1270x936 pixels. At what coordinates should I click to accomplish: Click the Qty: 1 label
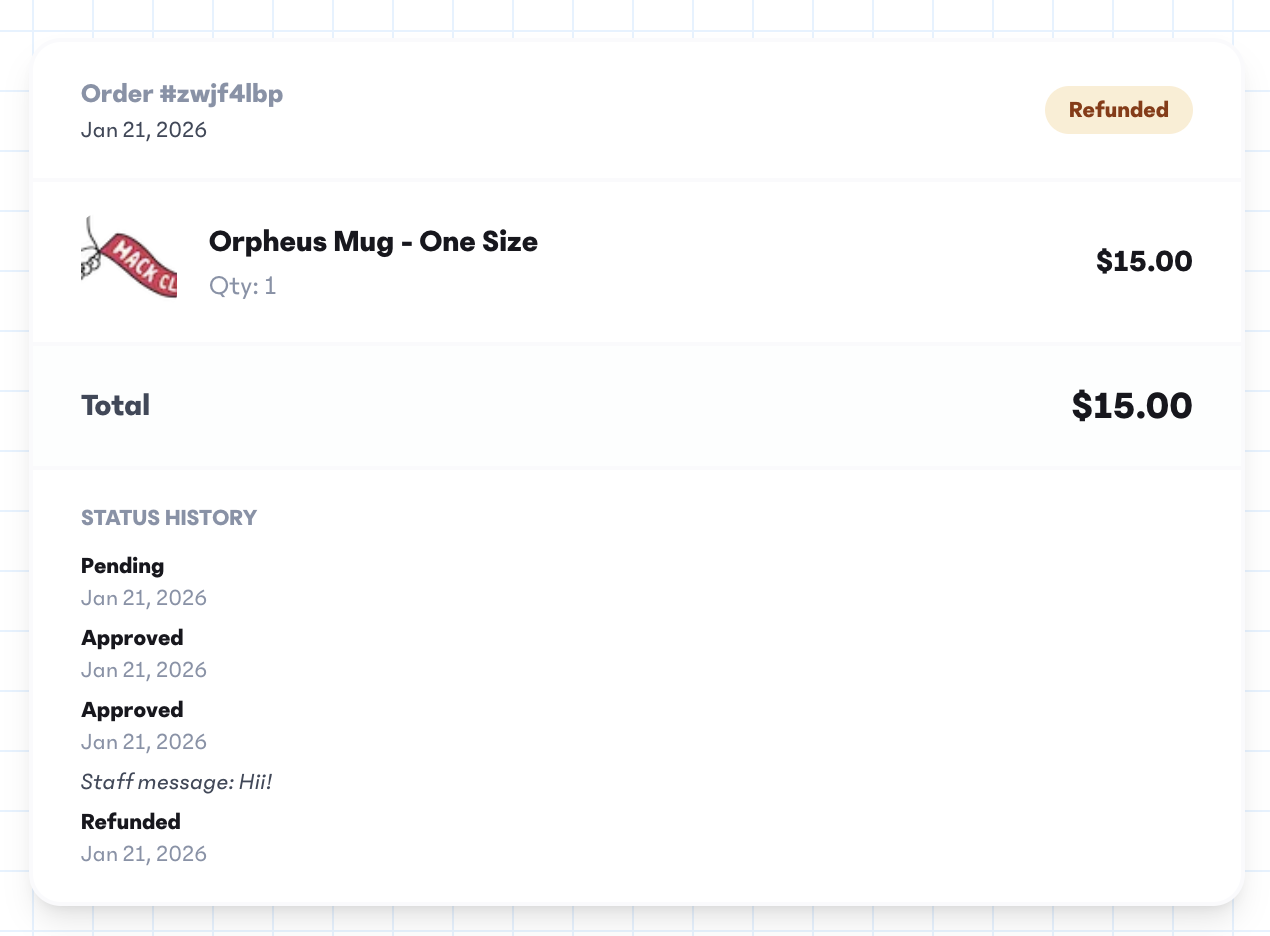pyautogui.click(x=242, y=286)
